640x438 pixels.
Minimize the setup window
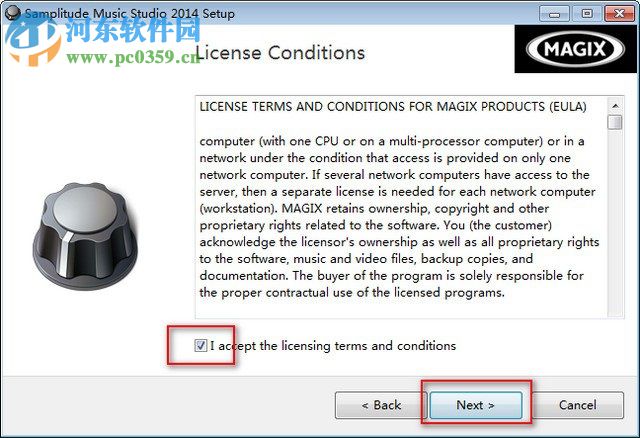(554, 14)
